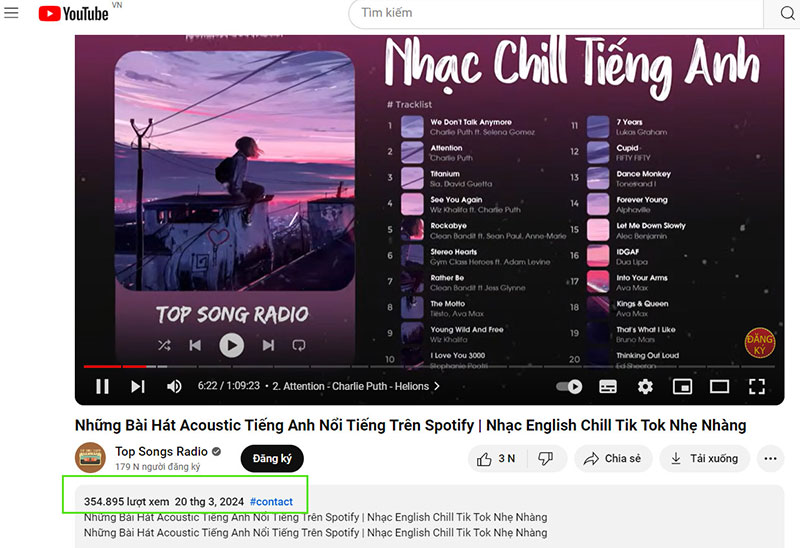Open the hamburger guide menu
This screenshot has height=548, width=800.
(x=11, y=13)
